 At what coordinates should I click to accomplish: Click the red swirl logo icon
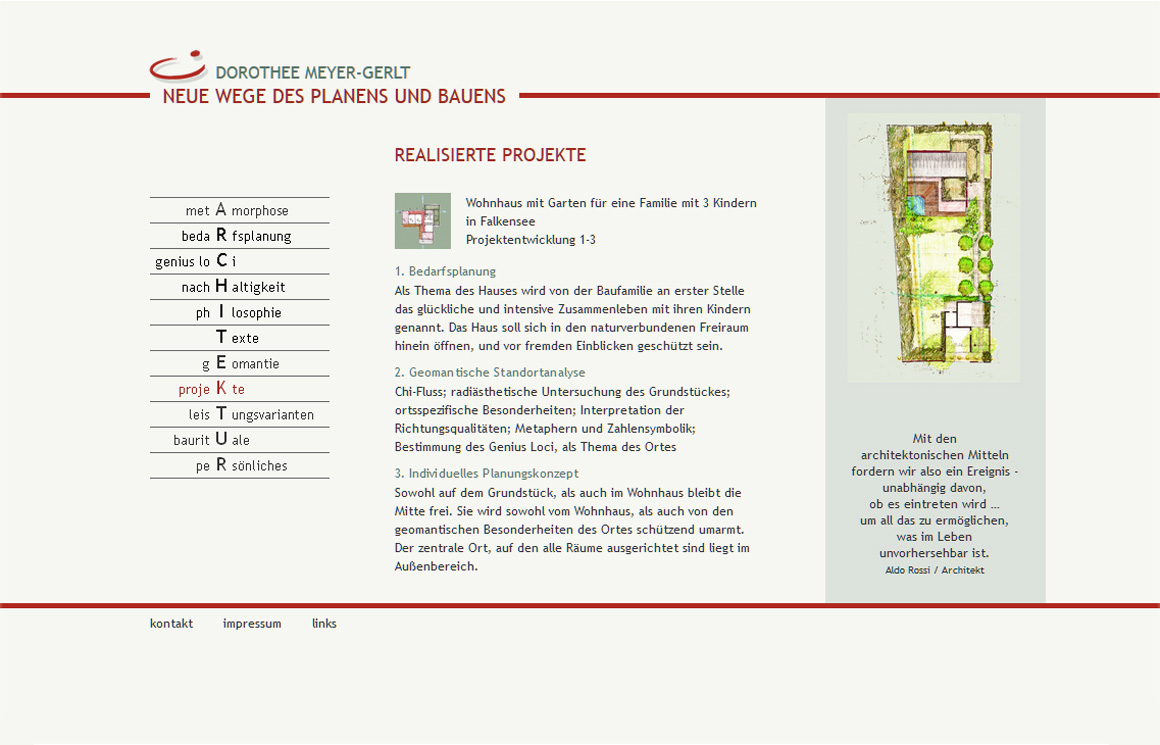pyautogui.click(x=178, y=66)
